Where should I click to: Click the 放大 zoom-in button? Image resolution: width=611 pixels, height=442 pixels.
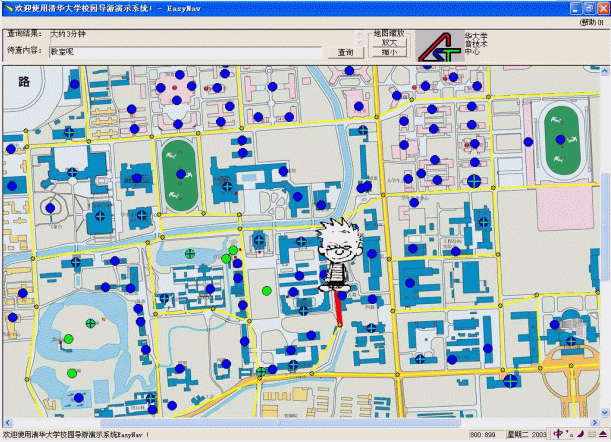coord(390,42)
